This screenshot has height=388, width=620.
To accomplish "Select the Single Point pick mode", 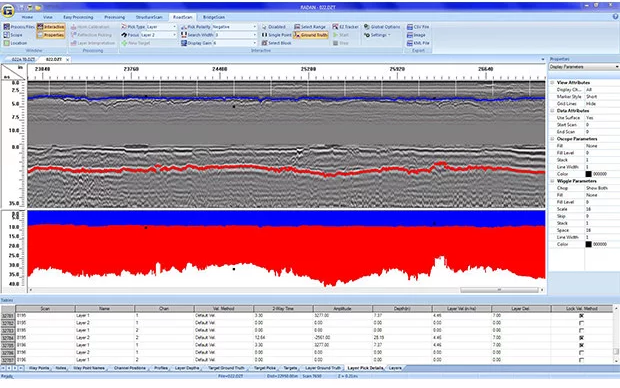I will tap(276, 35).
